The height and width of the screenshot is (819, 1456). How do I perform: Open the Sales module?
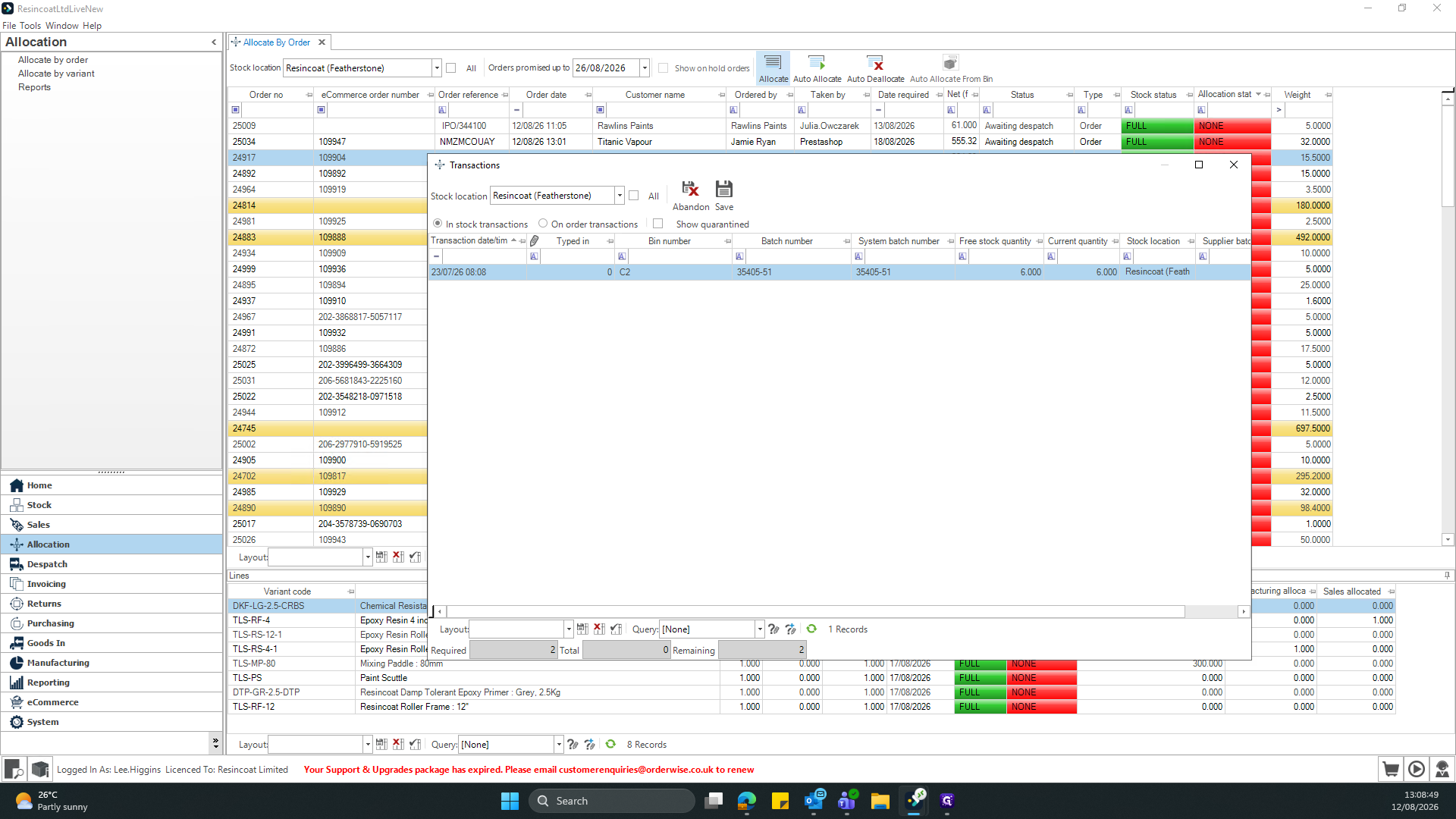click(111, 525)
